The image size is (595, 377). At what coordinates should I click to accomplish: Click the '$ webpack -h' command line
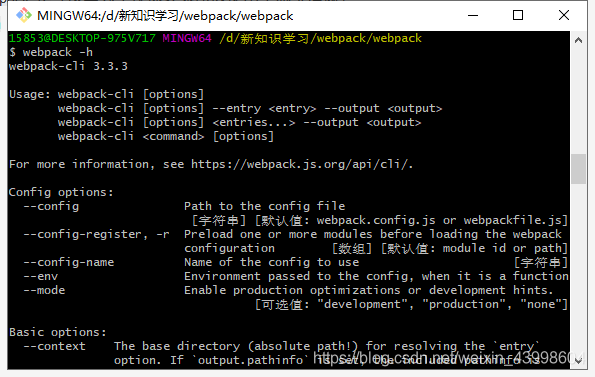tap(51, 52)
